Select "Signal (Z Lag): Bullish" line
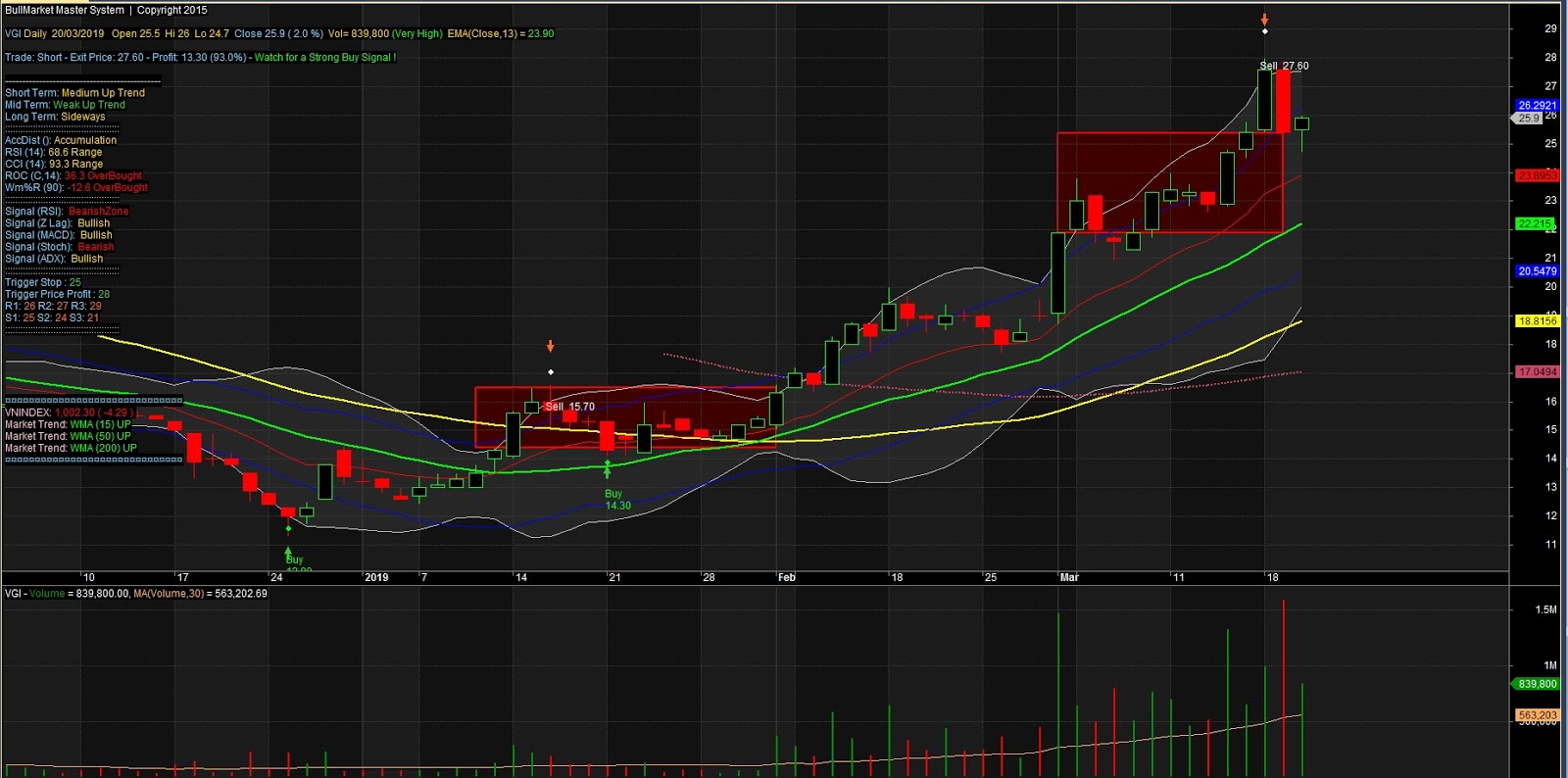This screenshot has height=778, width=1568. pos(58,223)
